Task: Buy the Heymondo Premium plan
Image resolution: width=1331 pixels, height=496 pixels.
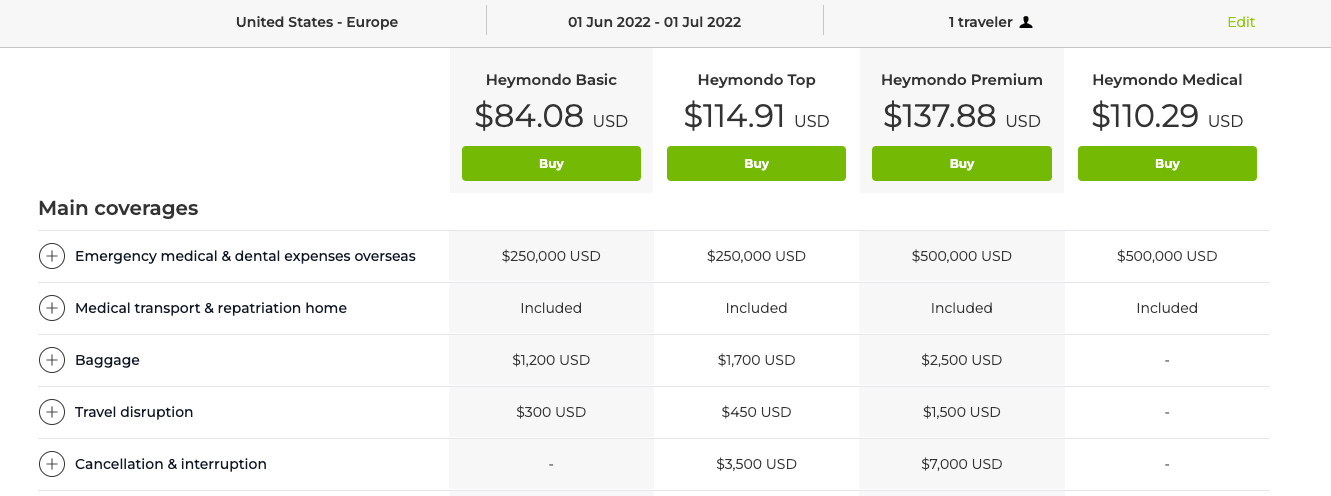Action: pos(961,163)
